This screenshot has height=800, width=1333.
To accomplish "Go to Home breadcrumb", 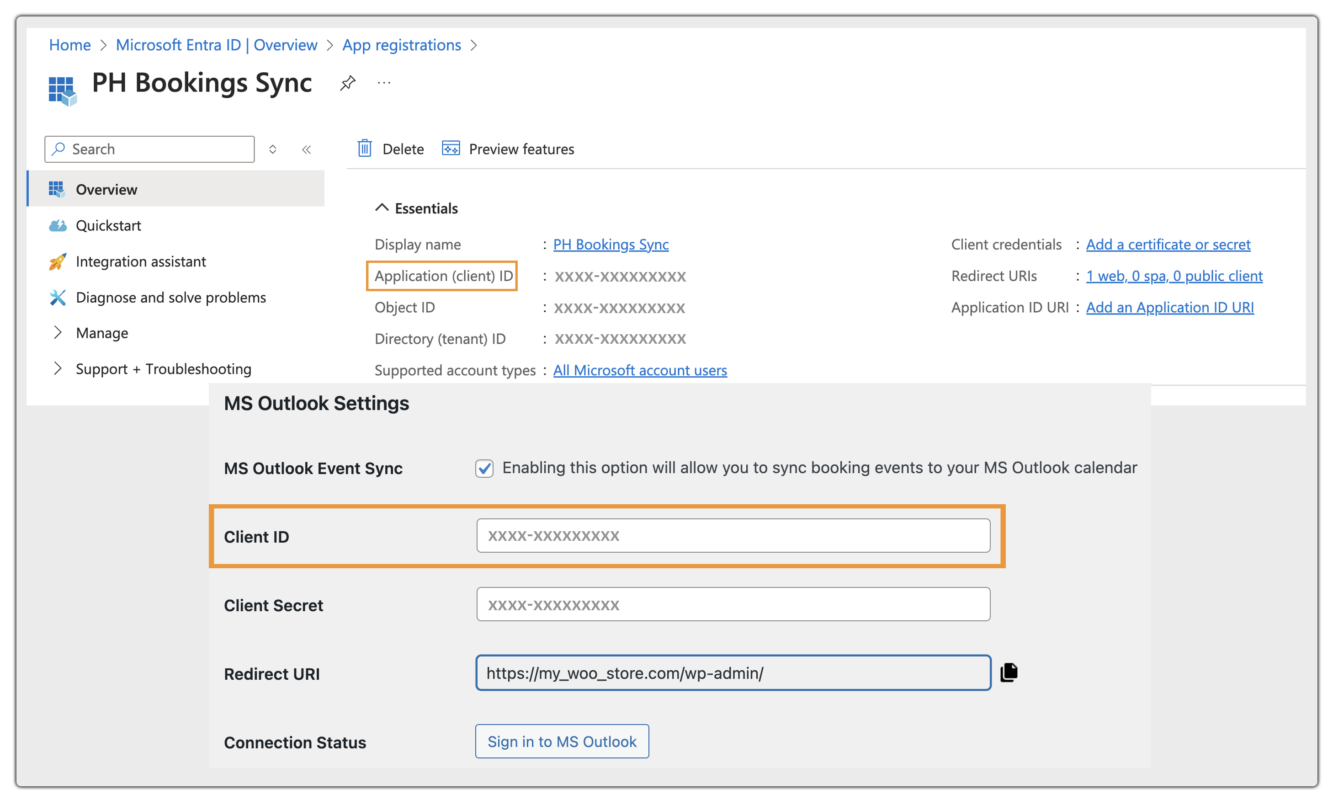I will coord(70,45).
